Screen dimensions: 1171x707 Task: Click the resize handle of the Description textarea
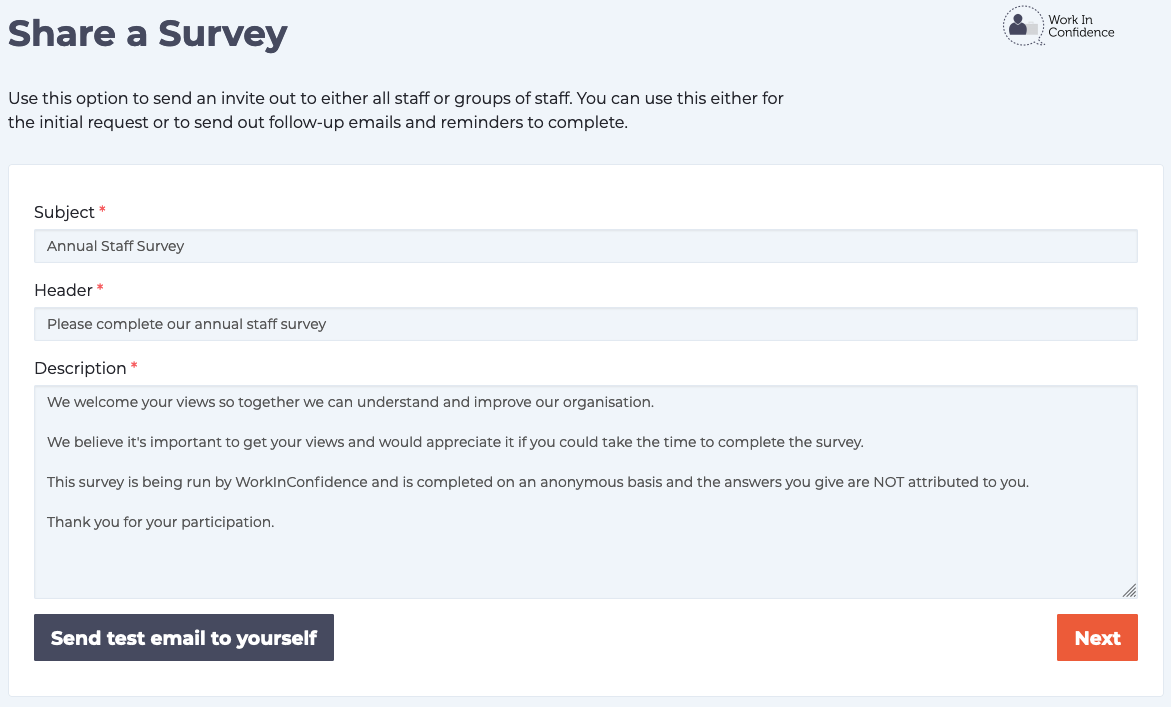(x=1130, y=591)
